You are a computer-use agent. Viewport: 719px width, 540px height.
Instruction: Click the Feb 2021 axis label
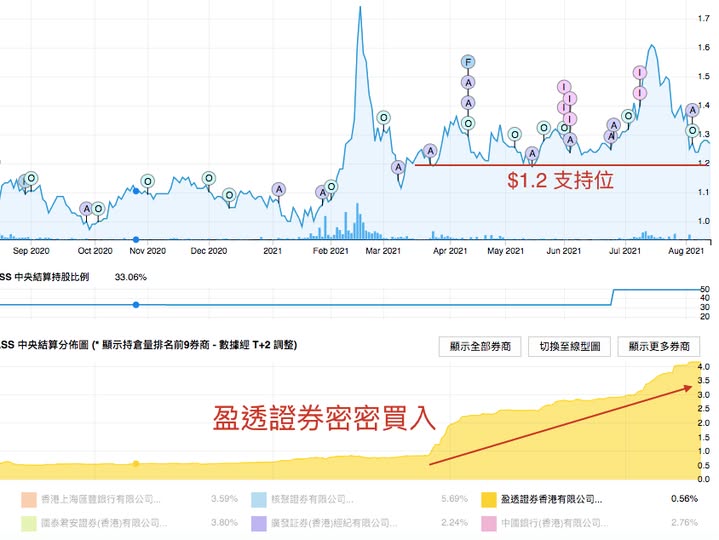[x=331, y=251]
